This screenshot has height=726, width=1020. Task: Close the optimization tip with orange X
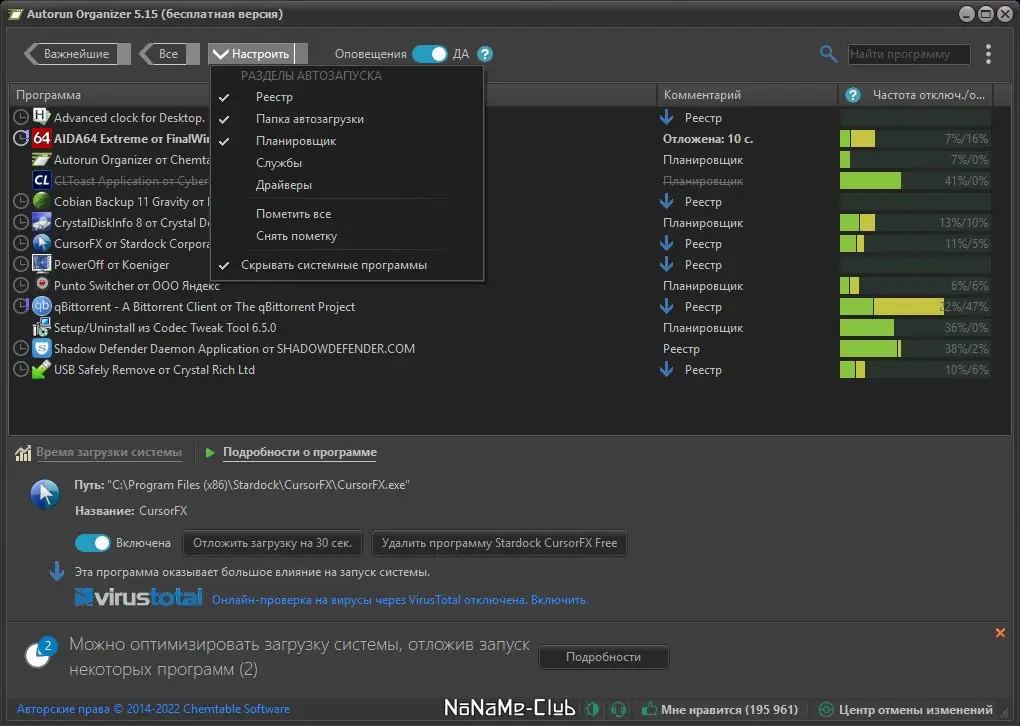coord(1000,633)
